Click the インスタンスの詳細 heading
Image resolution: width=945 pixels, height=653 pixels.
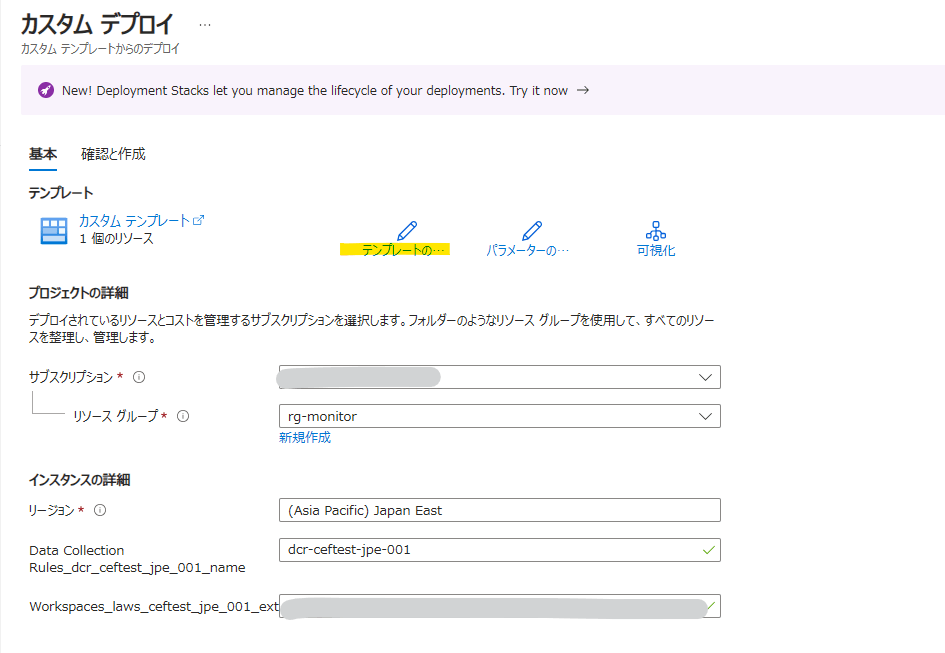(80, 480)
